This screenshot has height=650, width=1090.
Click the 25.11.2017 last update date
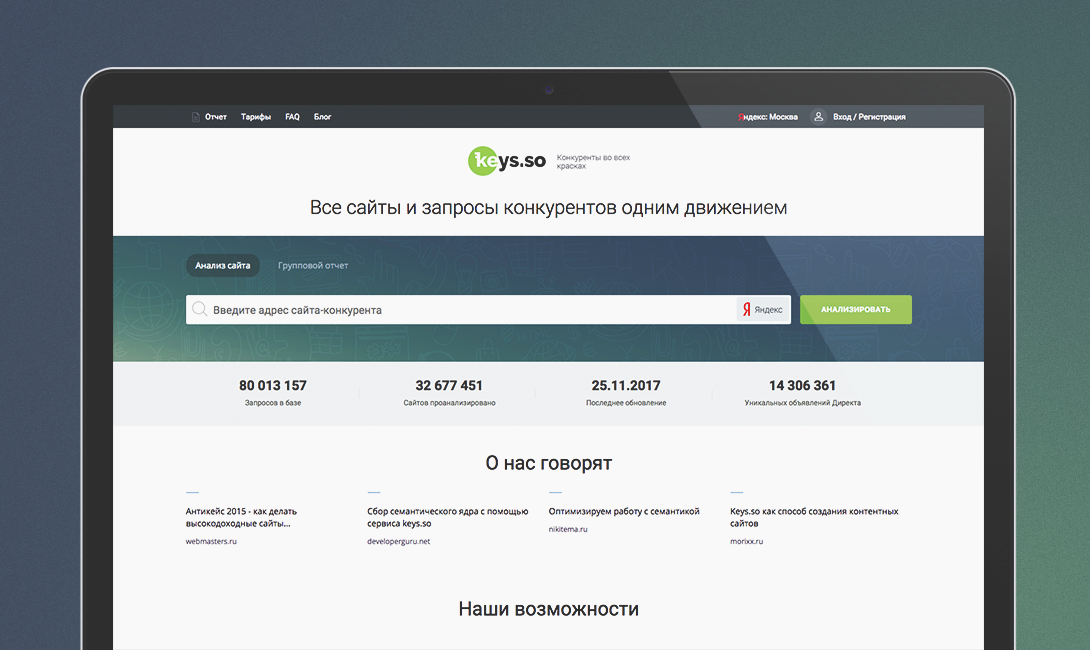626,385
